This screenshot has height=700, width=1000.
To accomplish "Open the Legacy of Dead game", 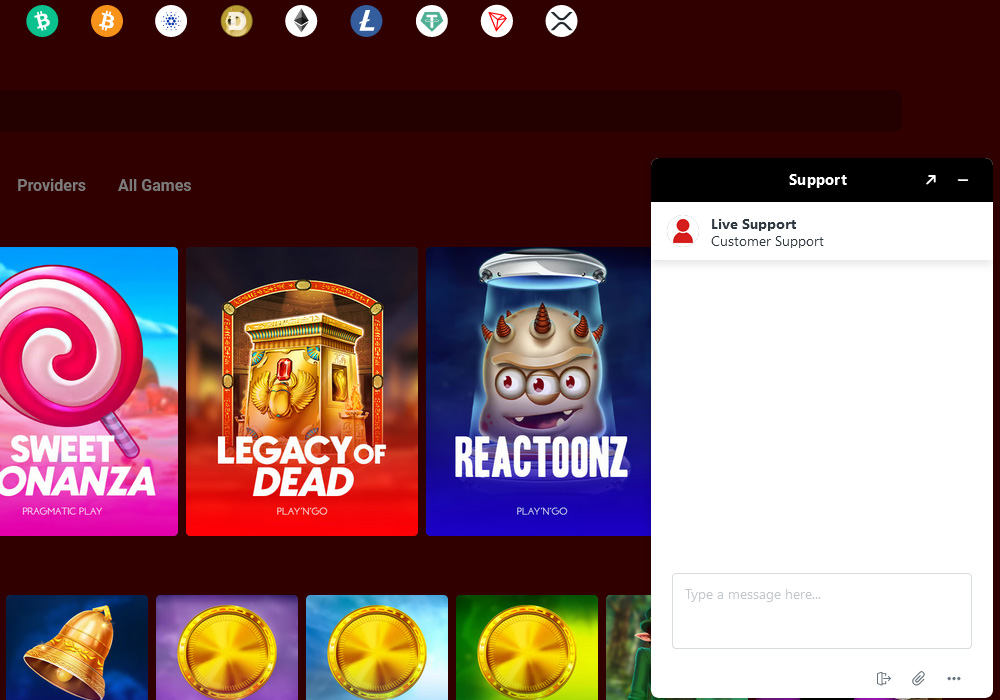I will pos(302,391).
